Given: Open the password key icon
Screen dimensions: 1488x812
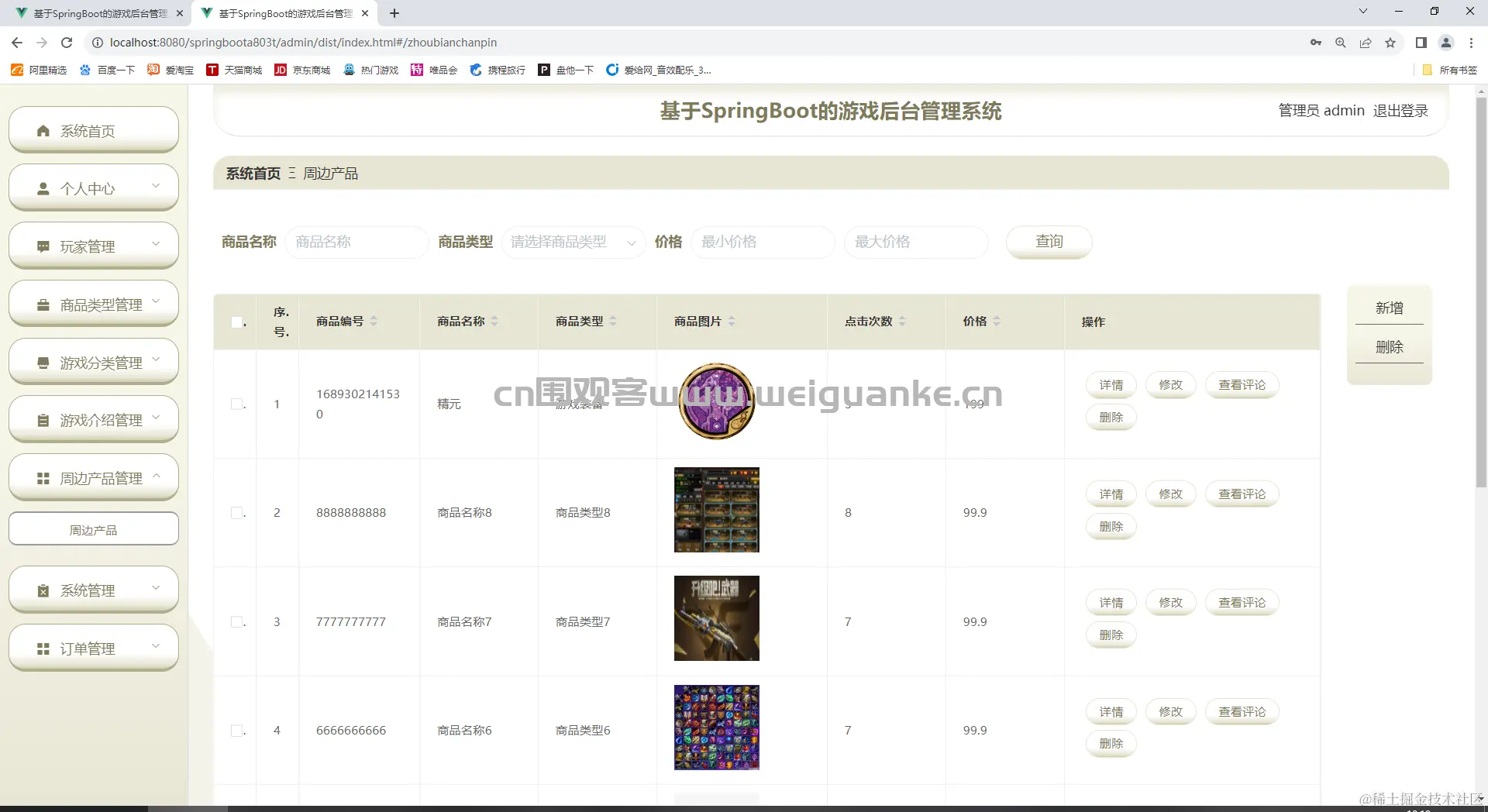Looking at the screenshot, I should (x=1316, y=43).
